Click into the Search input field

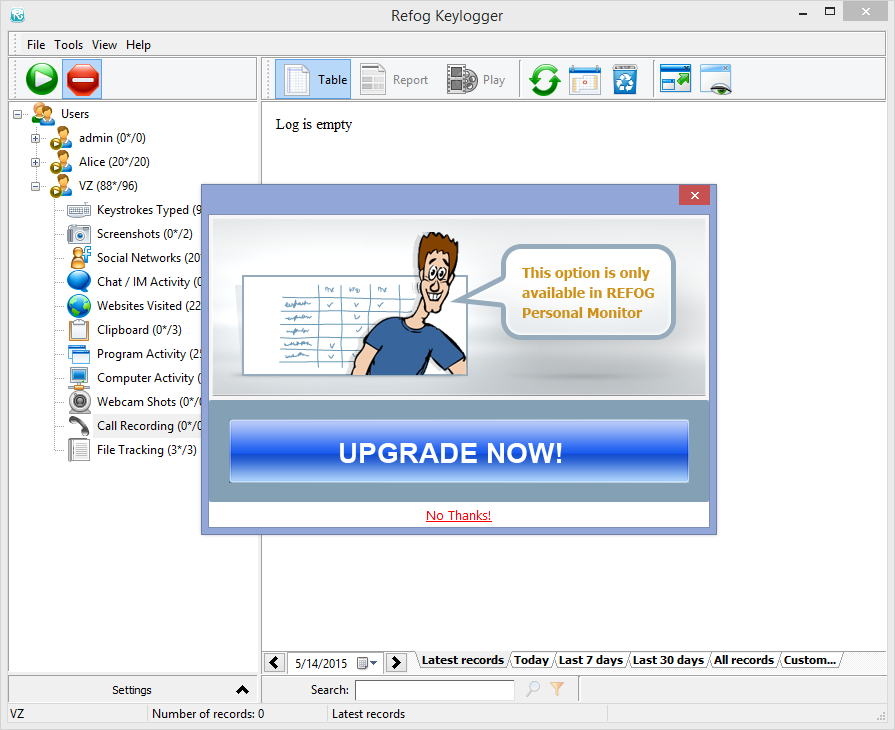(x=434, y=689)
